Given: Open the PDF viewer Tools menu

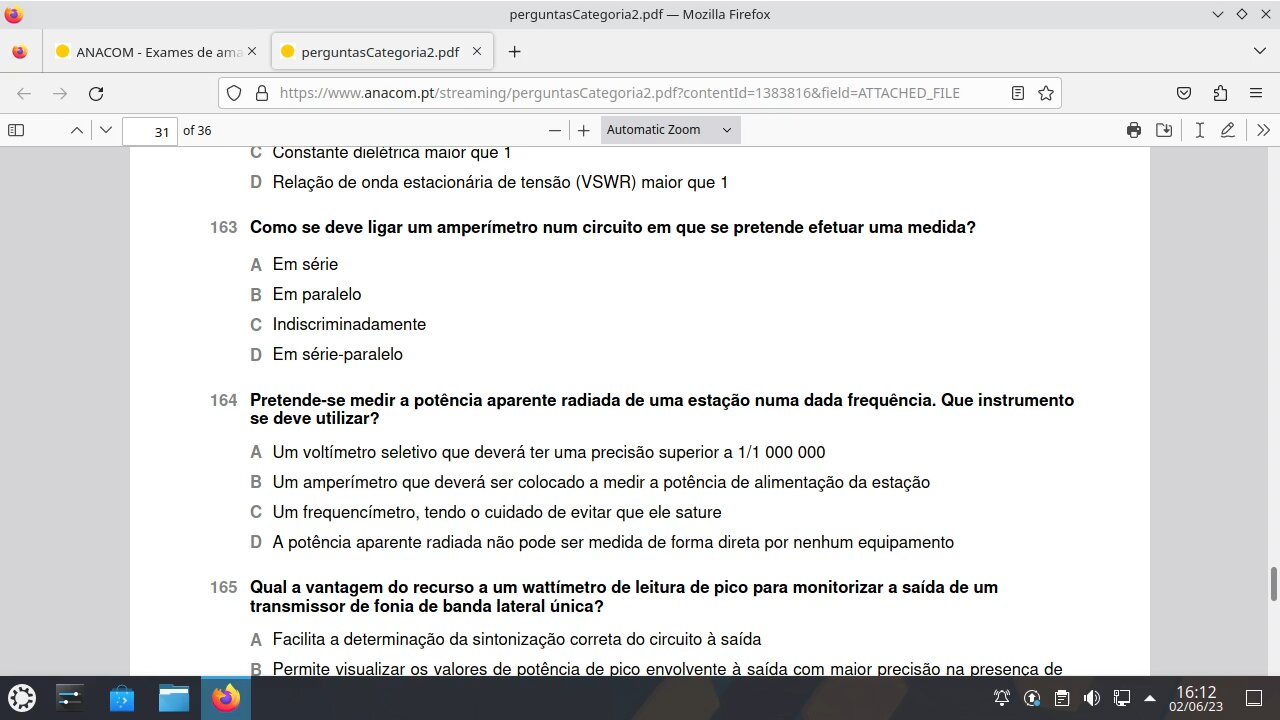Looking at the screenshot, I should click(x=1263, y=130).
